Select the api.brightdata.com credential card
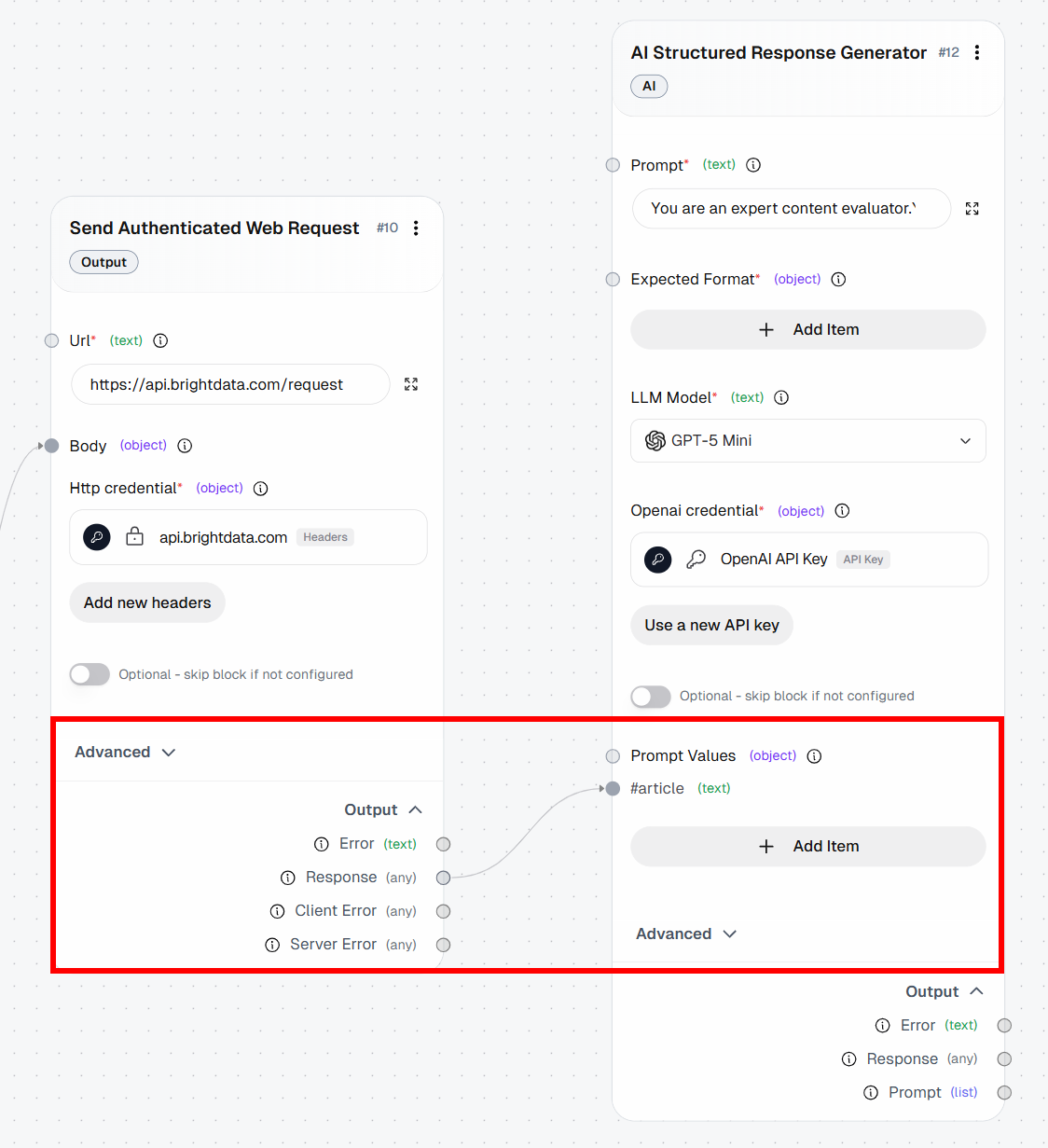Viewport: 1048px width, 1148px height. 248,537
